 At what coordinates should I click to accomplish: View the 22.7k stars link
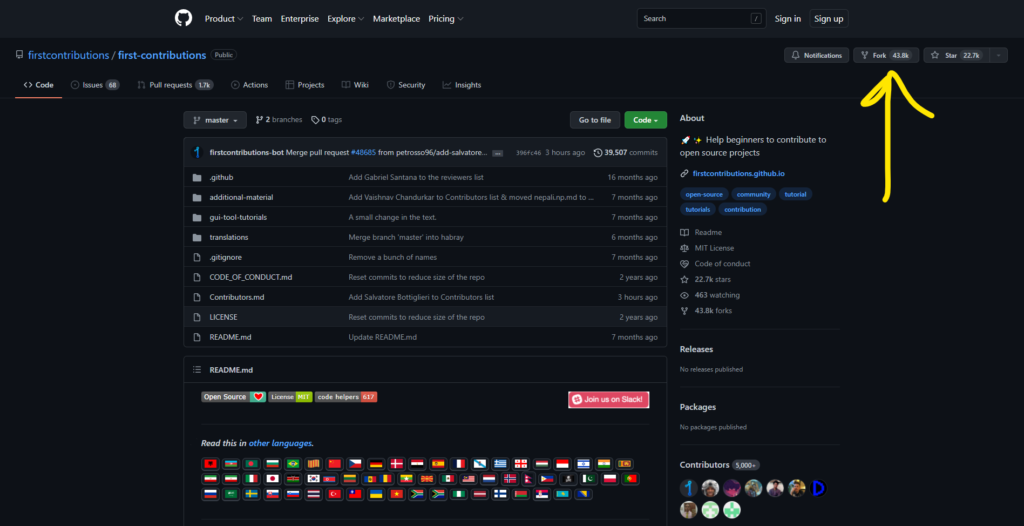pos(705,280)
